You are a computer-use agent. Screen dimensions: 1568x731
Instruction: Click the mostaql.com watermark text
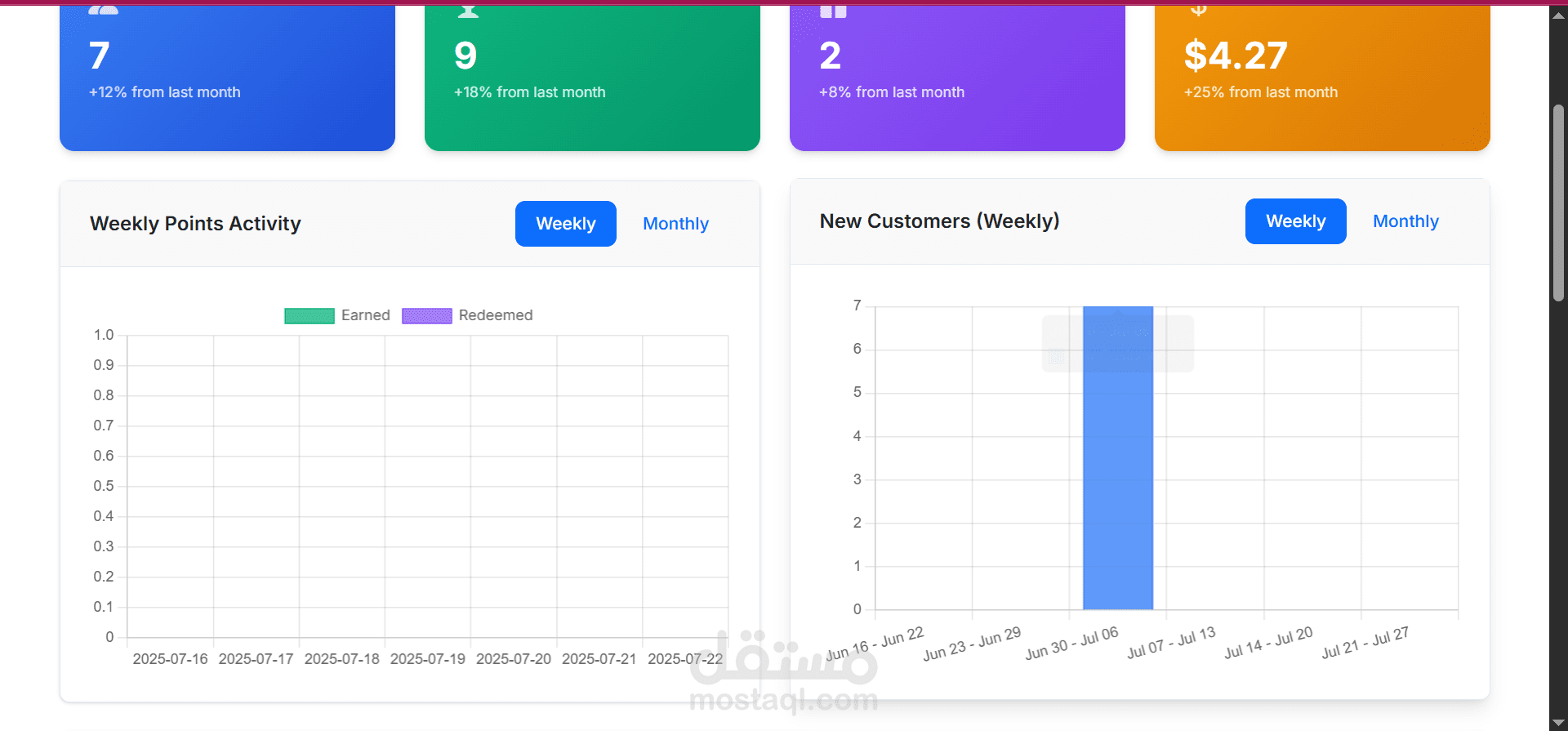[783, 701]
